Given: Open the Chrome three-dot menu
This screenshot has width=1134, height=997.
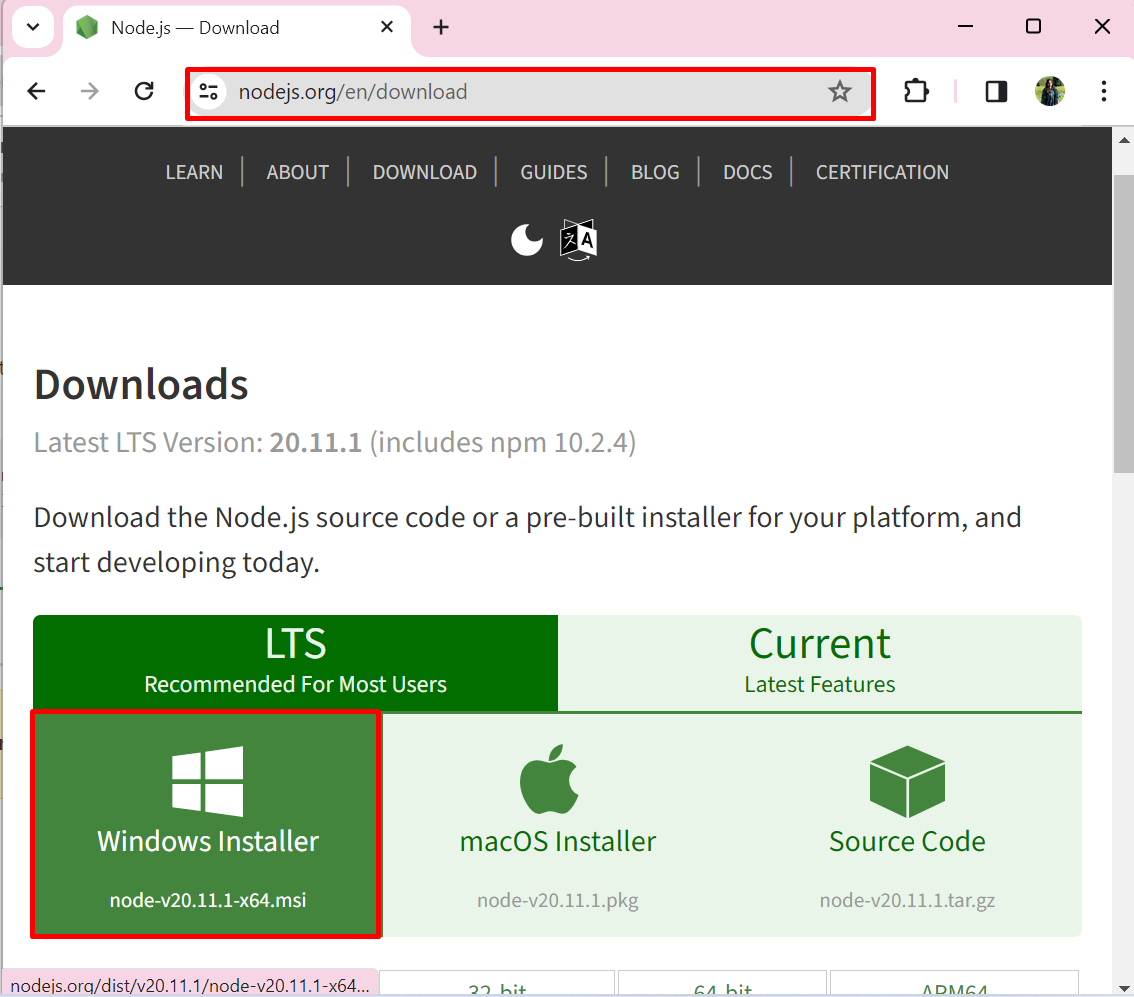Looking at the screenshot, I should (1104, 91).
